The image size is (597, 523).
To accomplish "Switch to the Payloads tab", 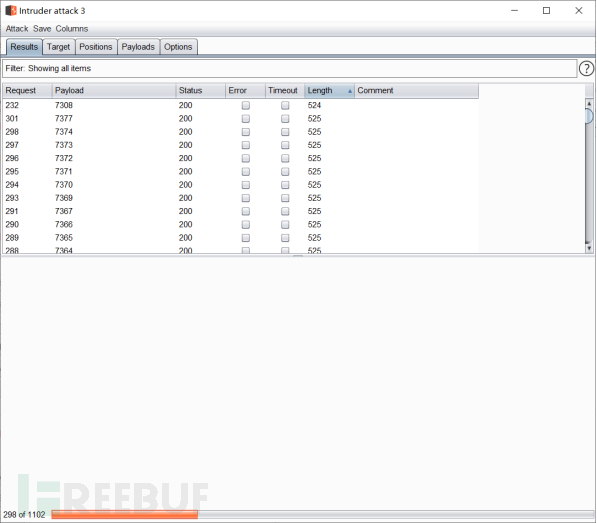I will 138,47.
